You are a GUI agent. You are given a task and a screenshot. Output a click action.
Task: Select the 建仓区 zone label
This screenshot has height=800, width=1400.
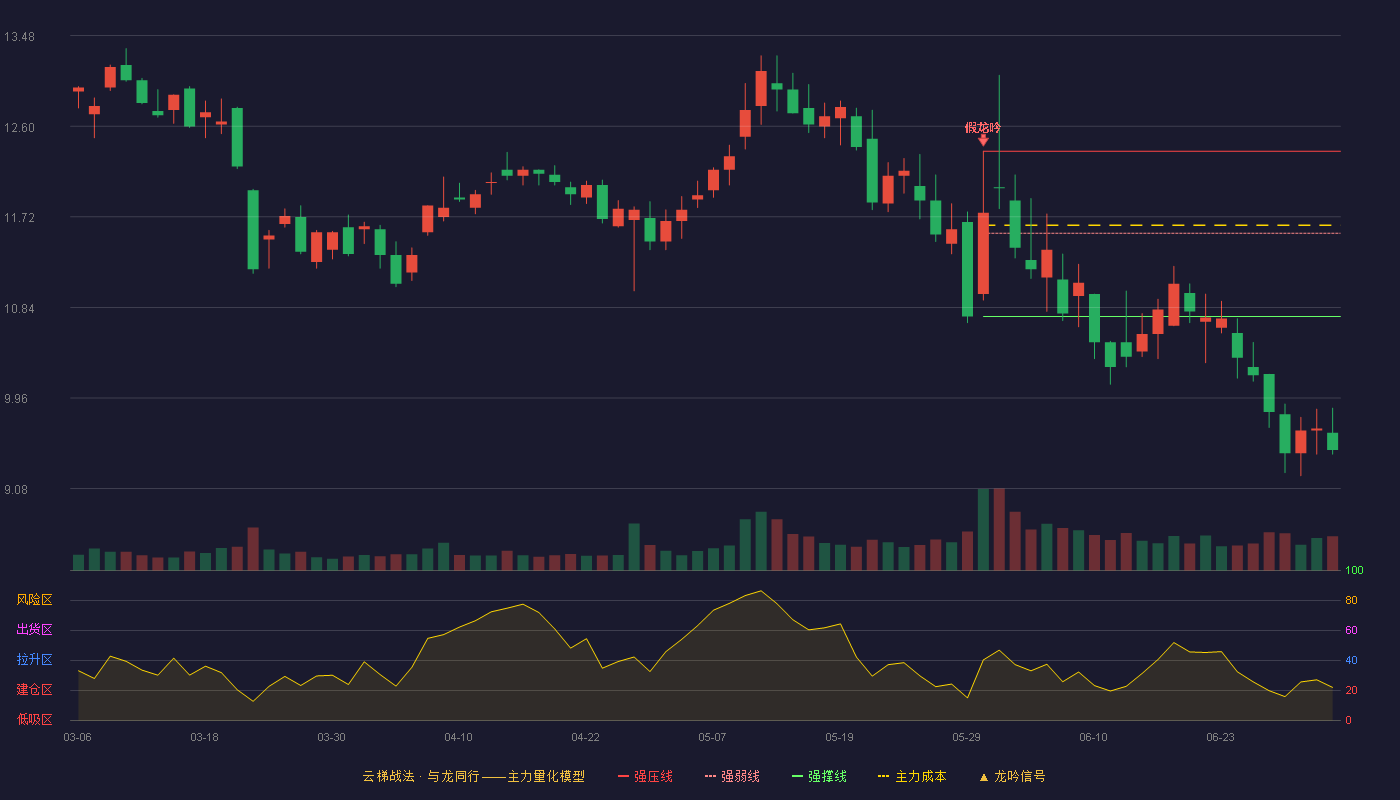(34, 690)
